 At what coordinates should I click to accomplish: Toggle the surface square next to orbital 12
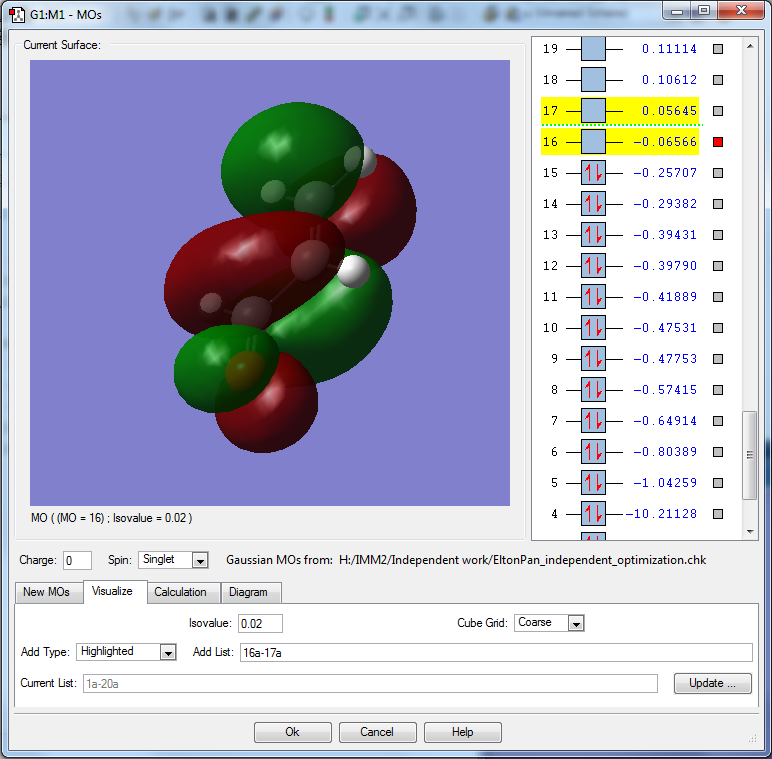pos(717,266)
